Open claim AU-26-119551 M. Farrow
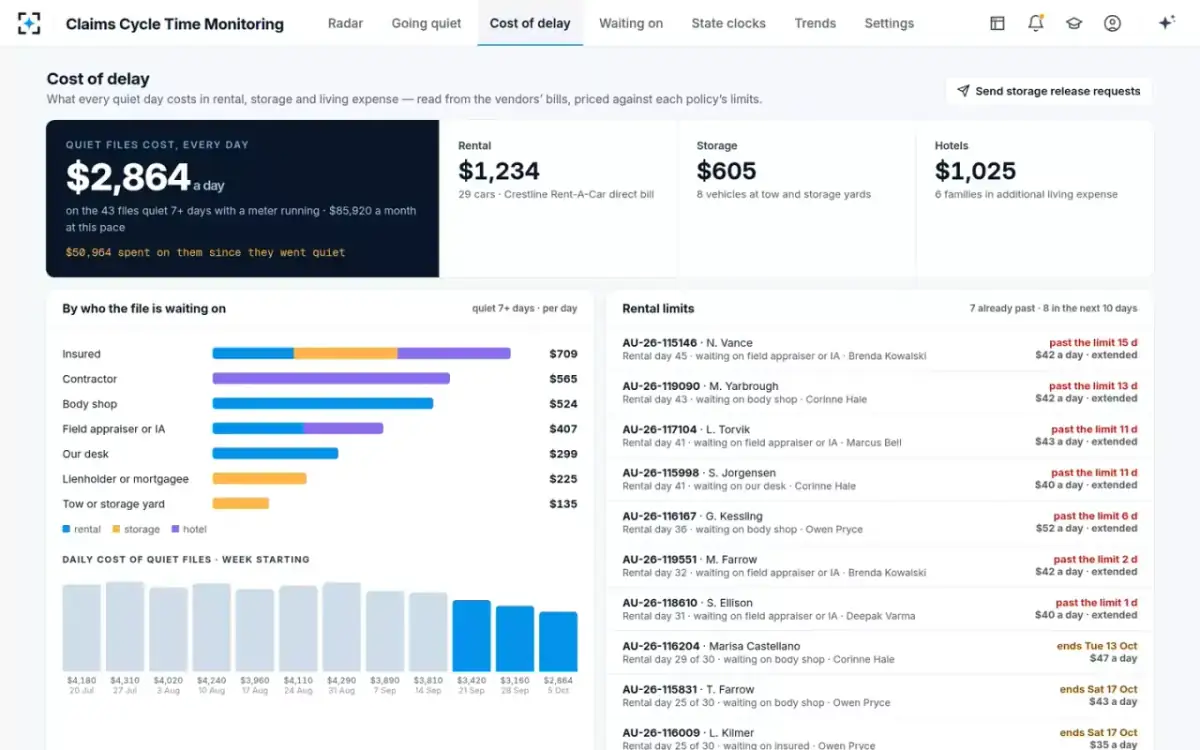The height and width of the screenshot is (750, 1200). tap(880, 565)
